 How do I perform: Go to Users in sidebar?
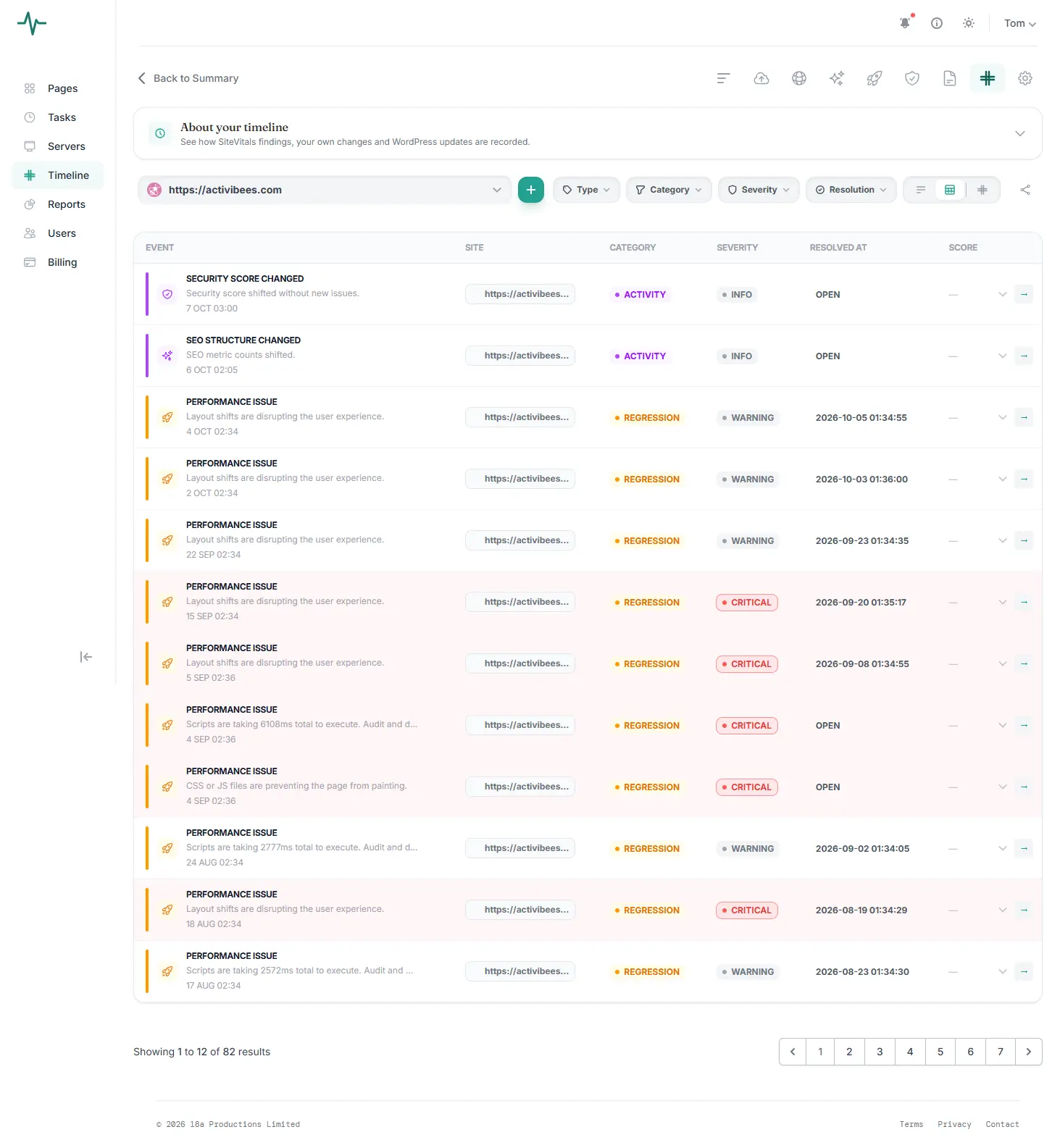tap(58, 233)
